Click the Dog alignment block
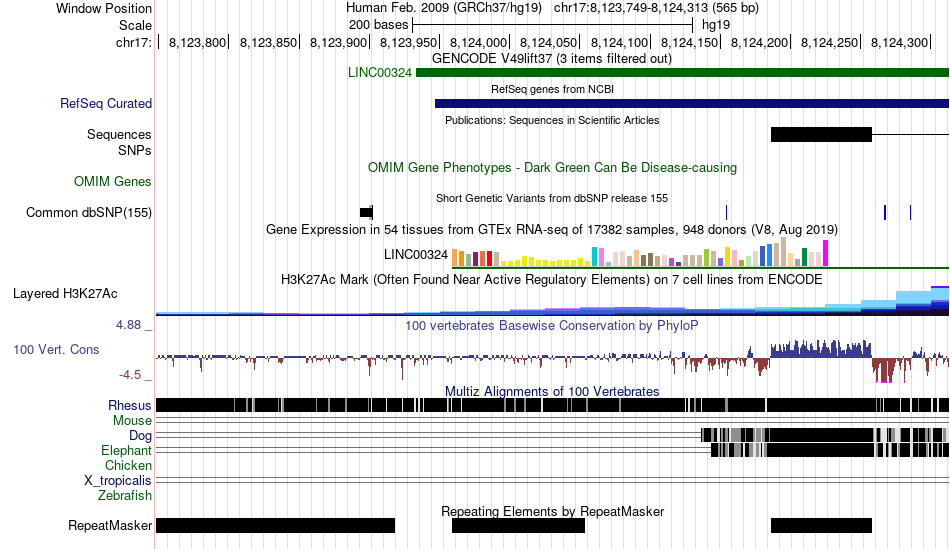 click(824, 435)
